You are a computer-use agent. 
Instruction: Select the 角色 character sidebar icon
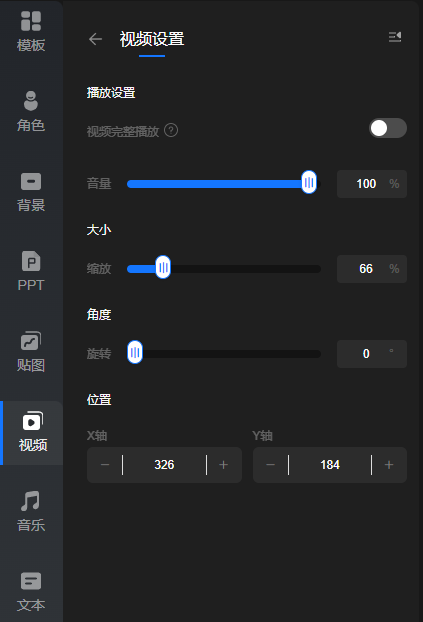(x=31, y=112)
